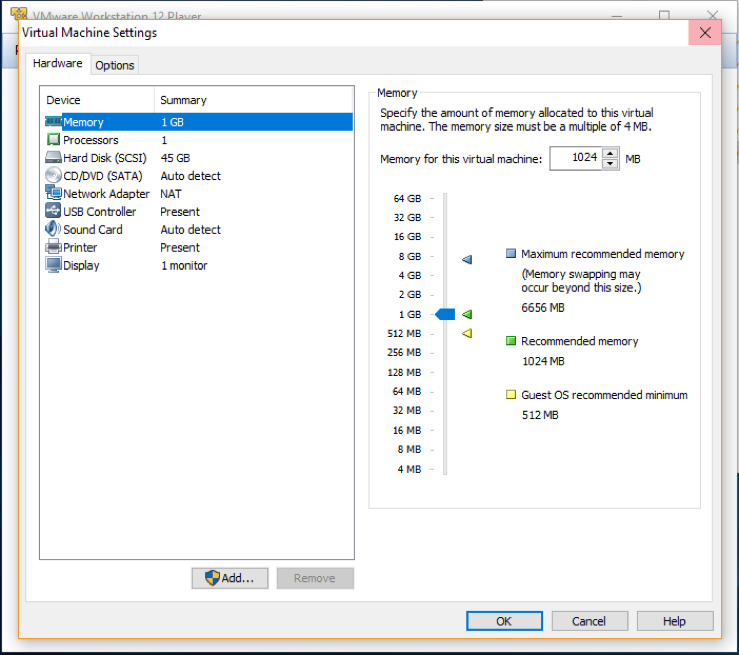Select the Display monitor icon
This screenshot has height=655, width=739.
click(x=53, y=266)
